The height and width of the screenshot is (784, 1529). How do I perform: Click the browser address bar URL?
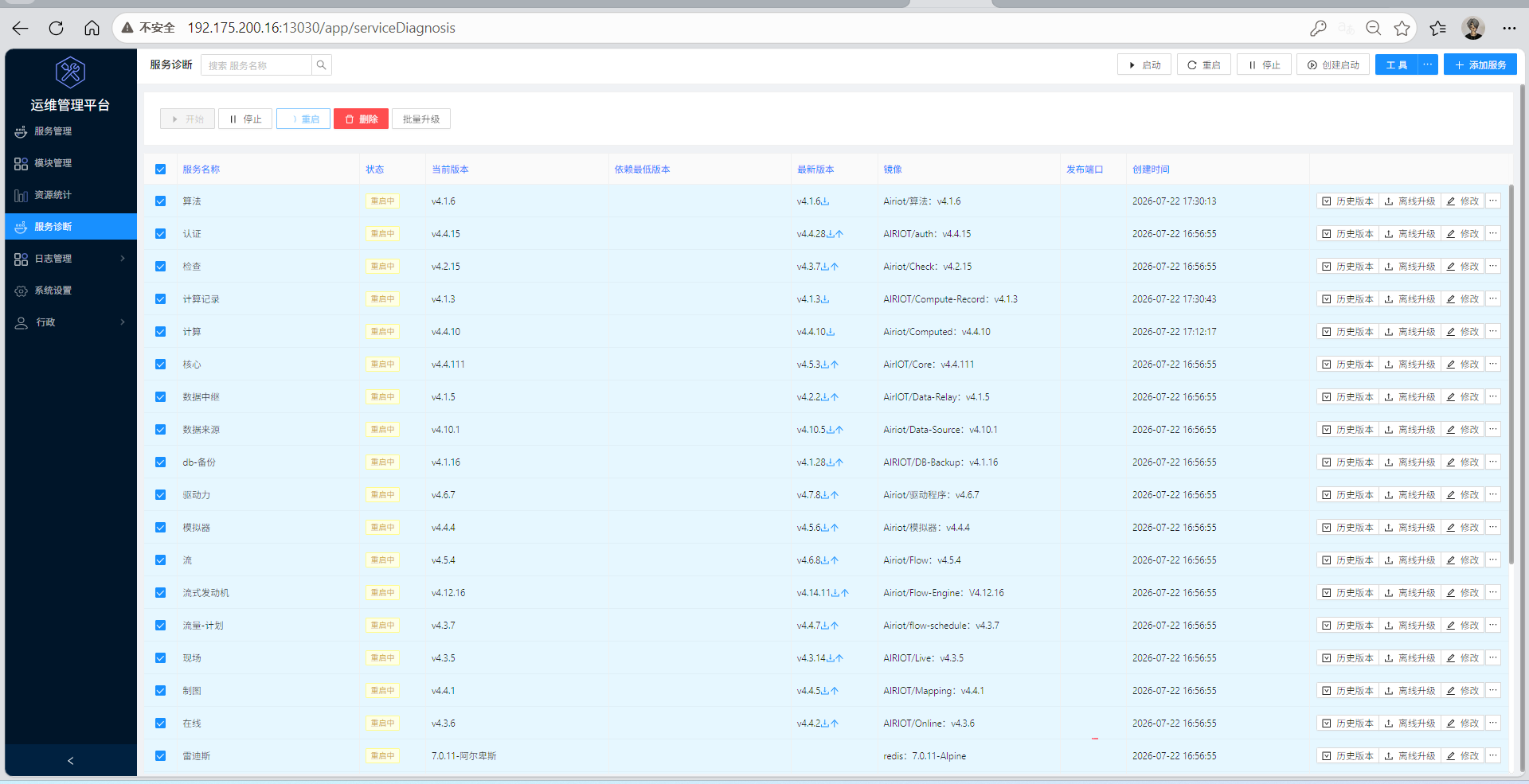click(321, 28)
